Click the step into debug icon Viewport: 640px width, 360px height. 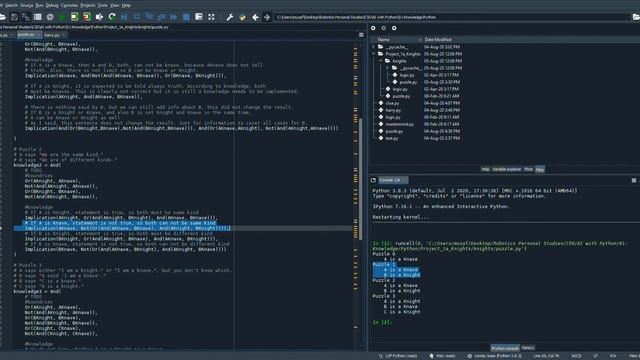149,17
